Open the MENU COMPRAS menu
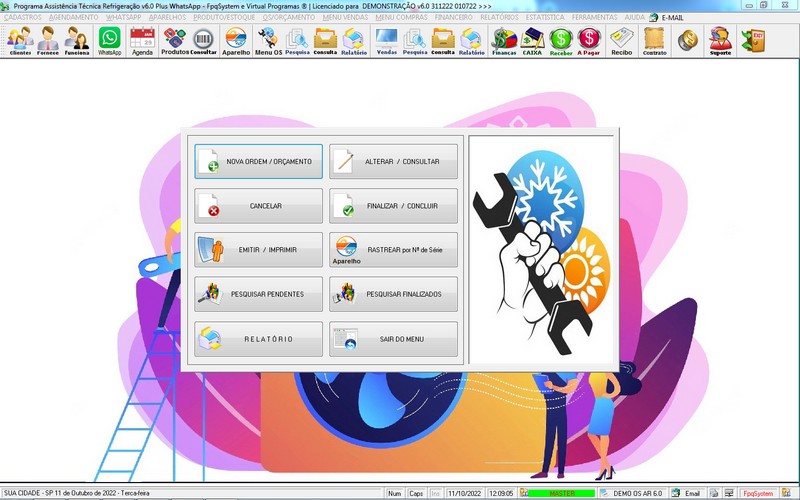Viewport: 800px width, 500px height. (x=402, y=17)
